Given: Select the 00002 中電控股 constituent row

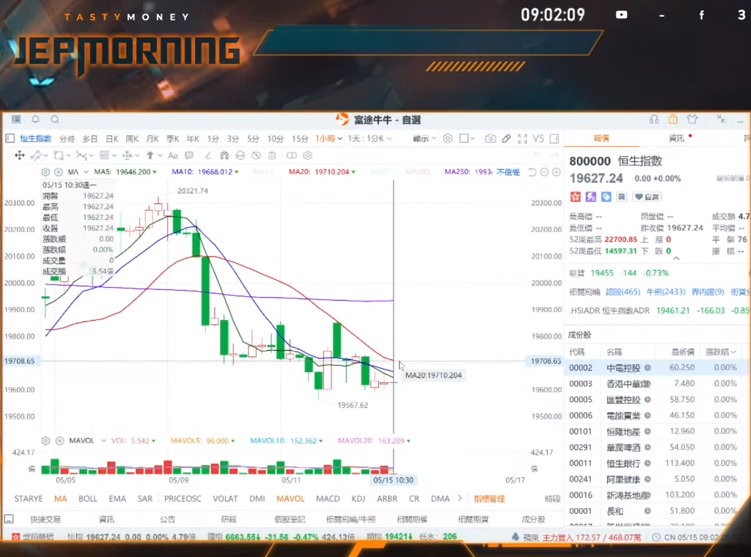Looking at the screenshot, I should coord(656,368).
